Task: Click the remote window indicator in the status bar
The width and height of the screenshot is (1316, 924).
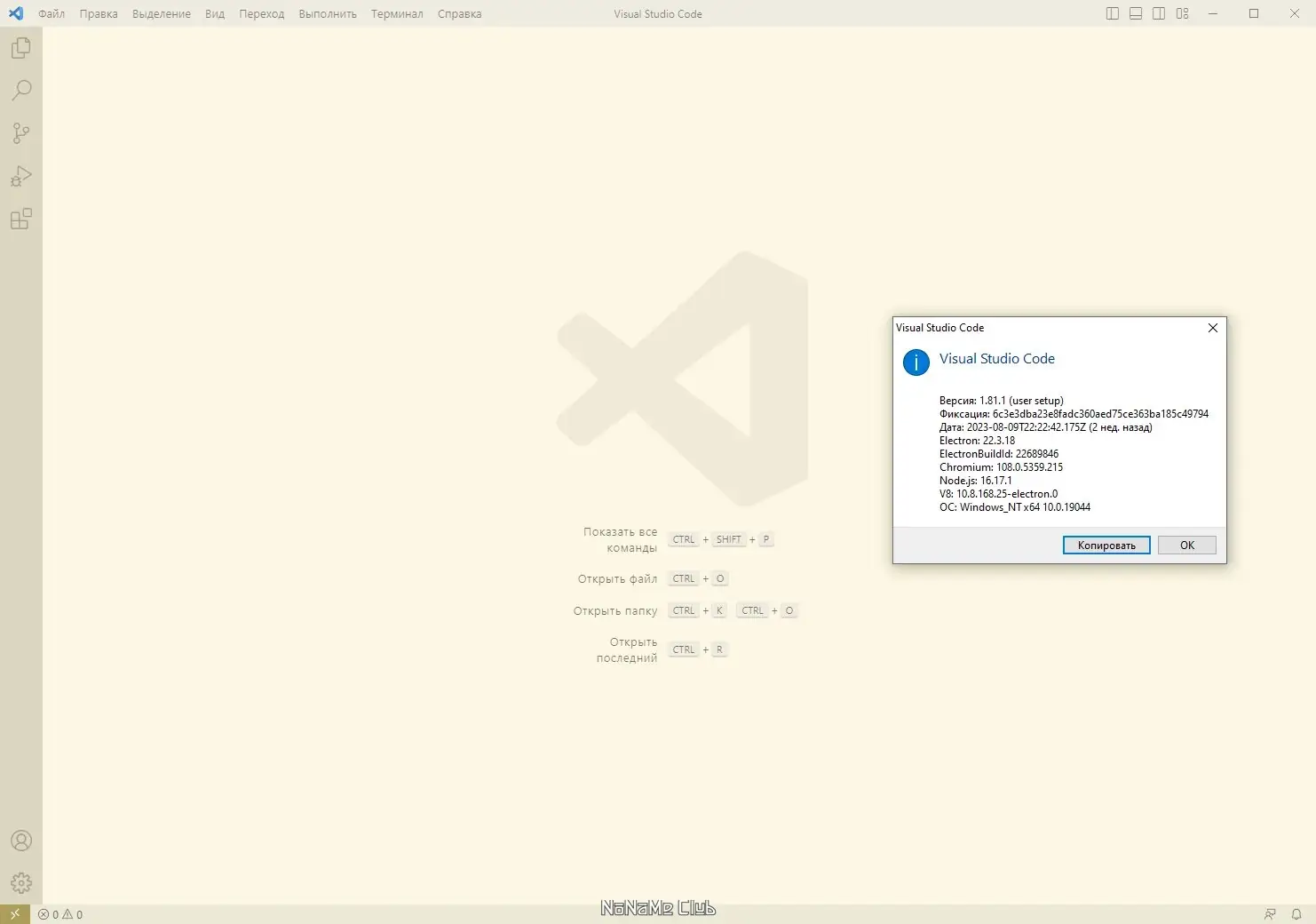Action: (12, 913)
